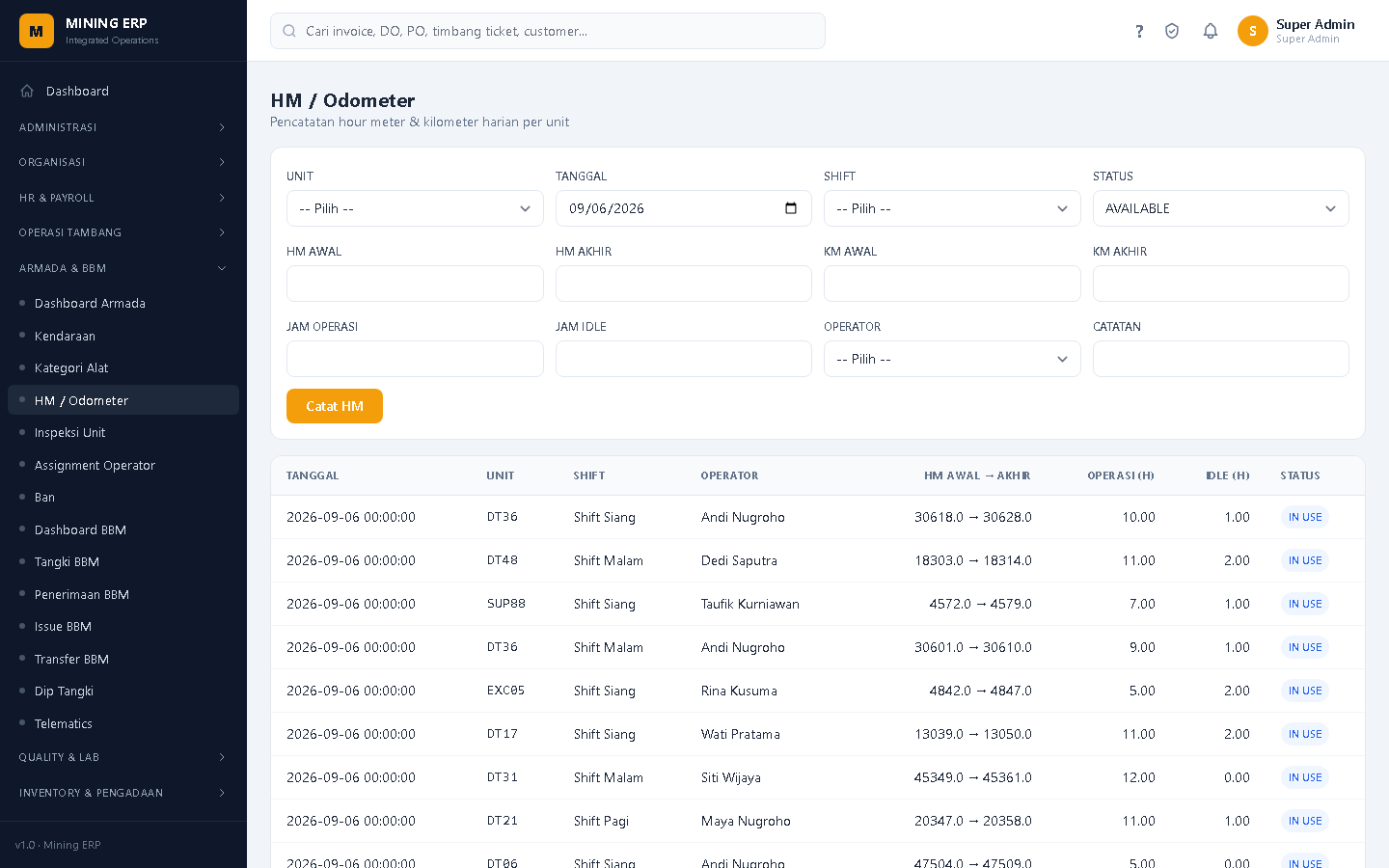Click the Jam Operasi input
The height and width of the screenshot is (868, 1389).
[x=415, y=359]
